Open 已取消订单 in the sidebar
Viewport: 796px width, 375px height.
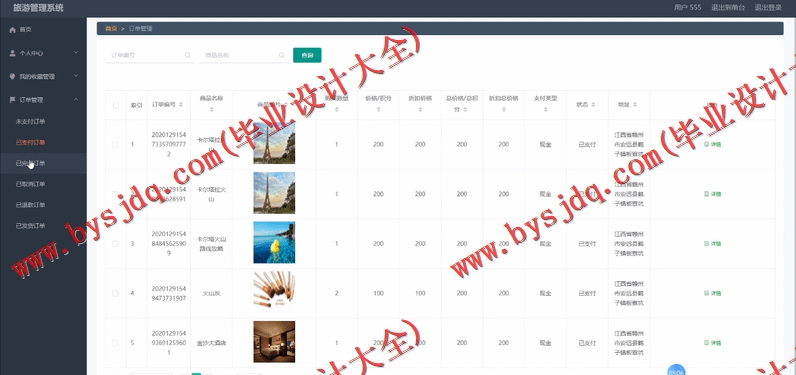30,184
